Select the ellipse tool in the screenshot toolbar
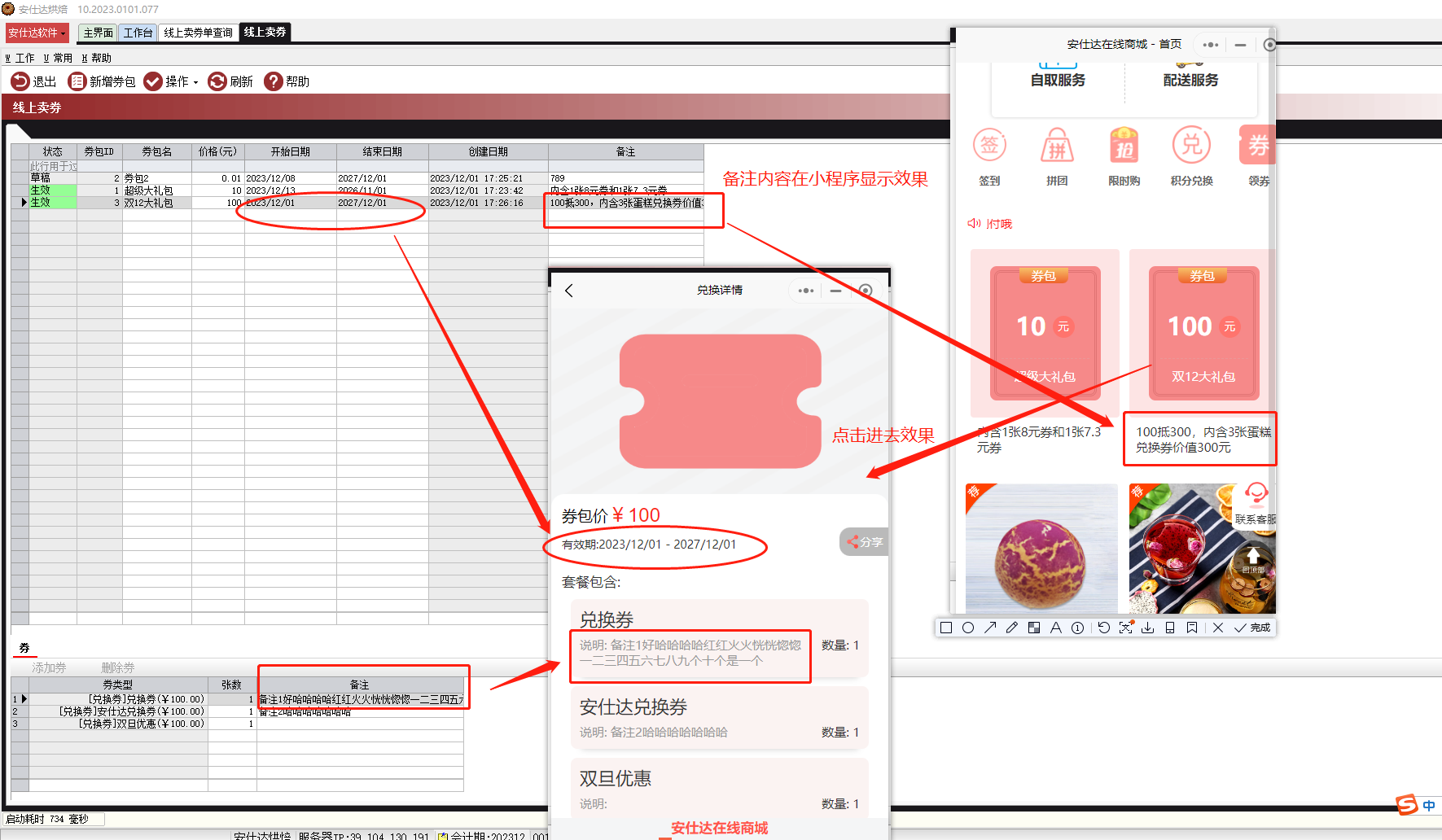Viewport: 1442px width, 840px height. point(968,628)
